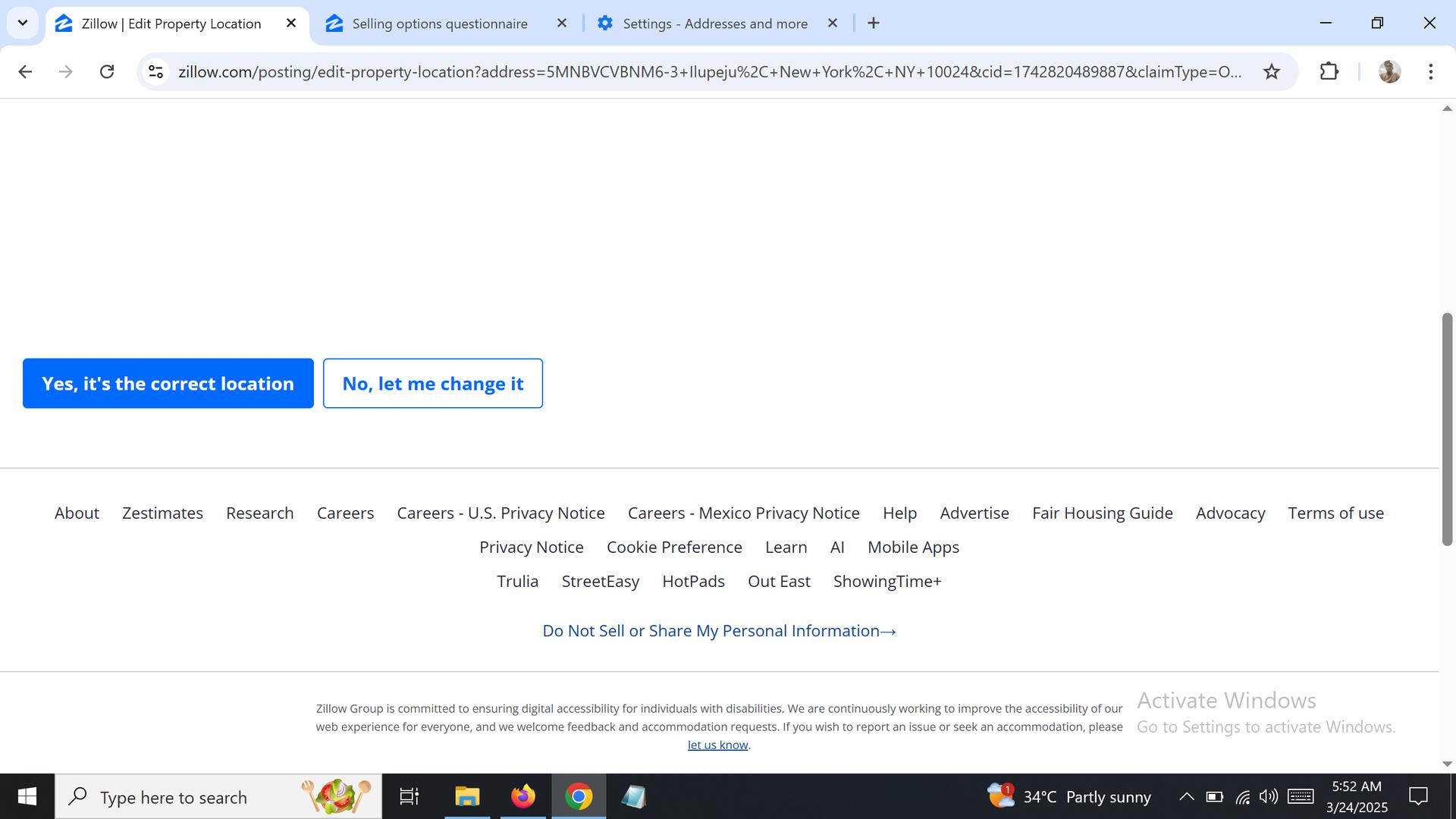Open the Fair Housing Guide link

1102,513
